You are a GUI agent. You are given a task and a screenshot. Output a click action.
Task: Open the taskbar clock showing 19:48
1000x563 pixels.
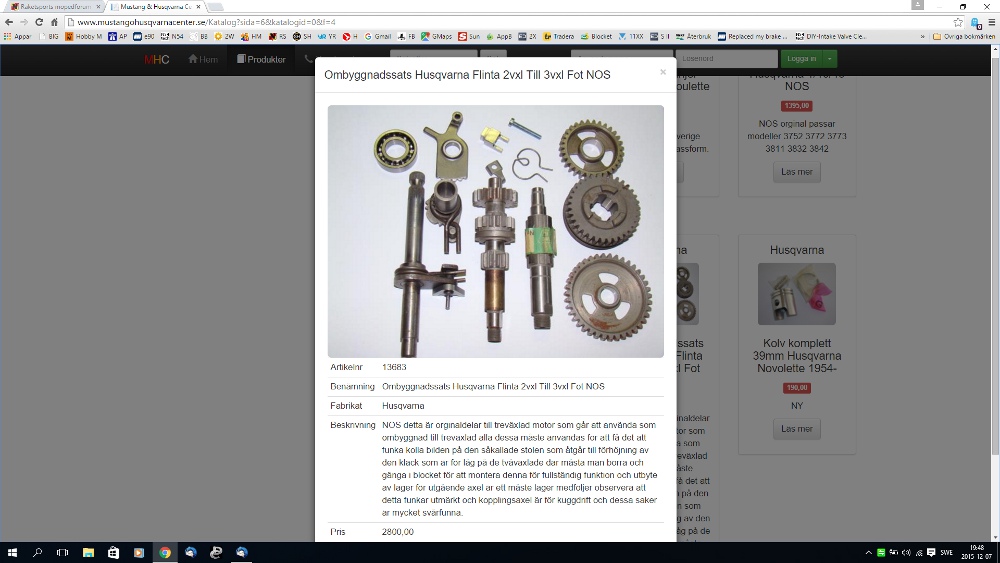[976, 553]
